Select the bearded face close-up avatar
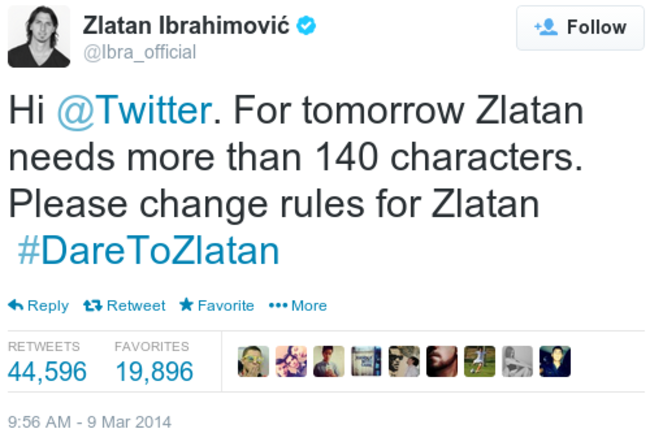This screenshot has width=650, height=442. [442, 362]
